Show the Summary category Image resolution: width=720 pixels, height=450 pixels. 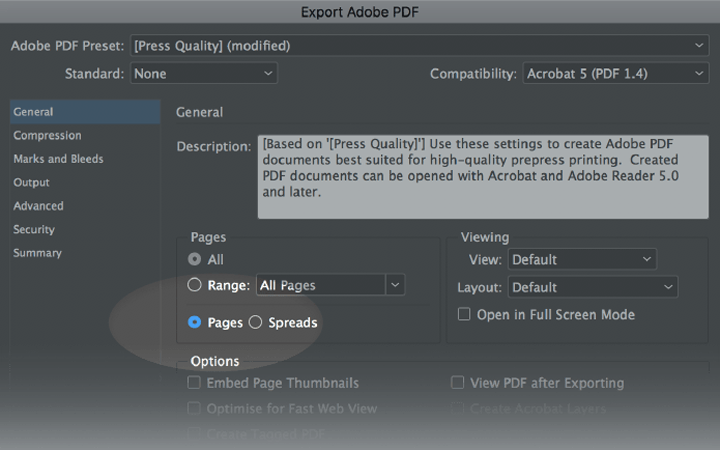pos(37,253)
